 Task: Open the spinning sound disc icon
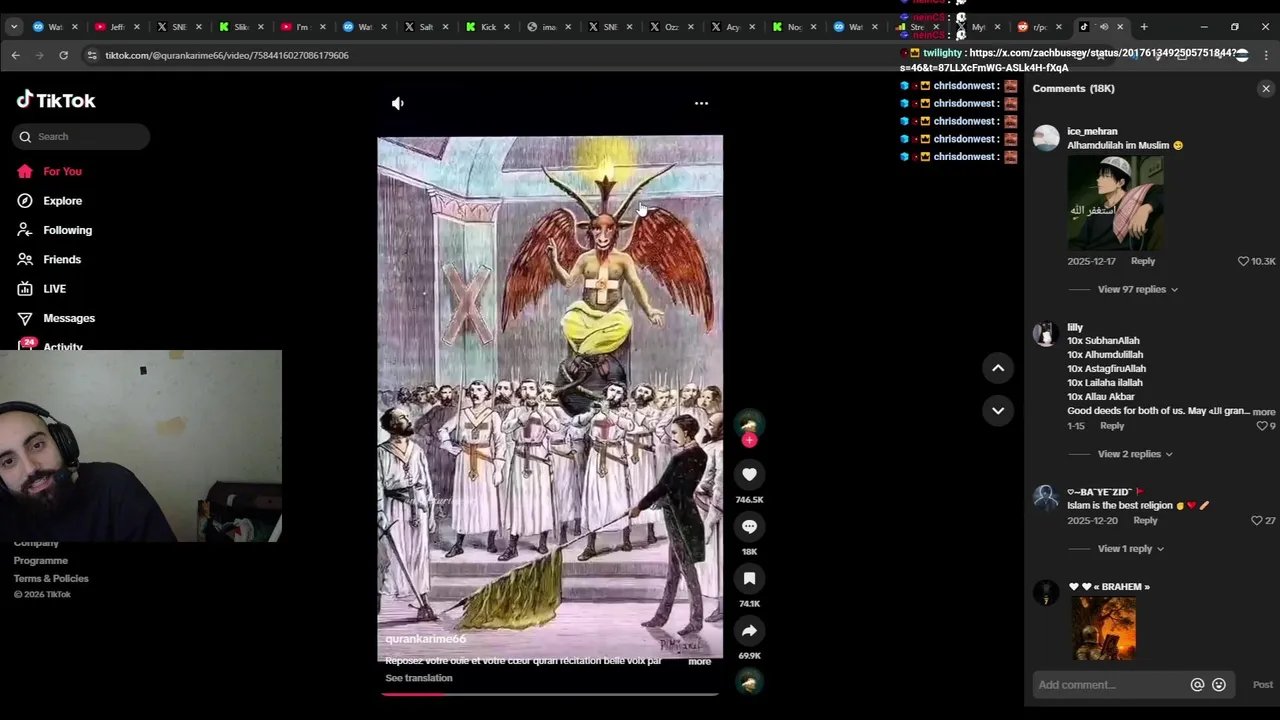(749, 682)
